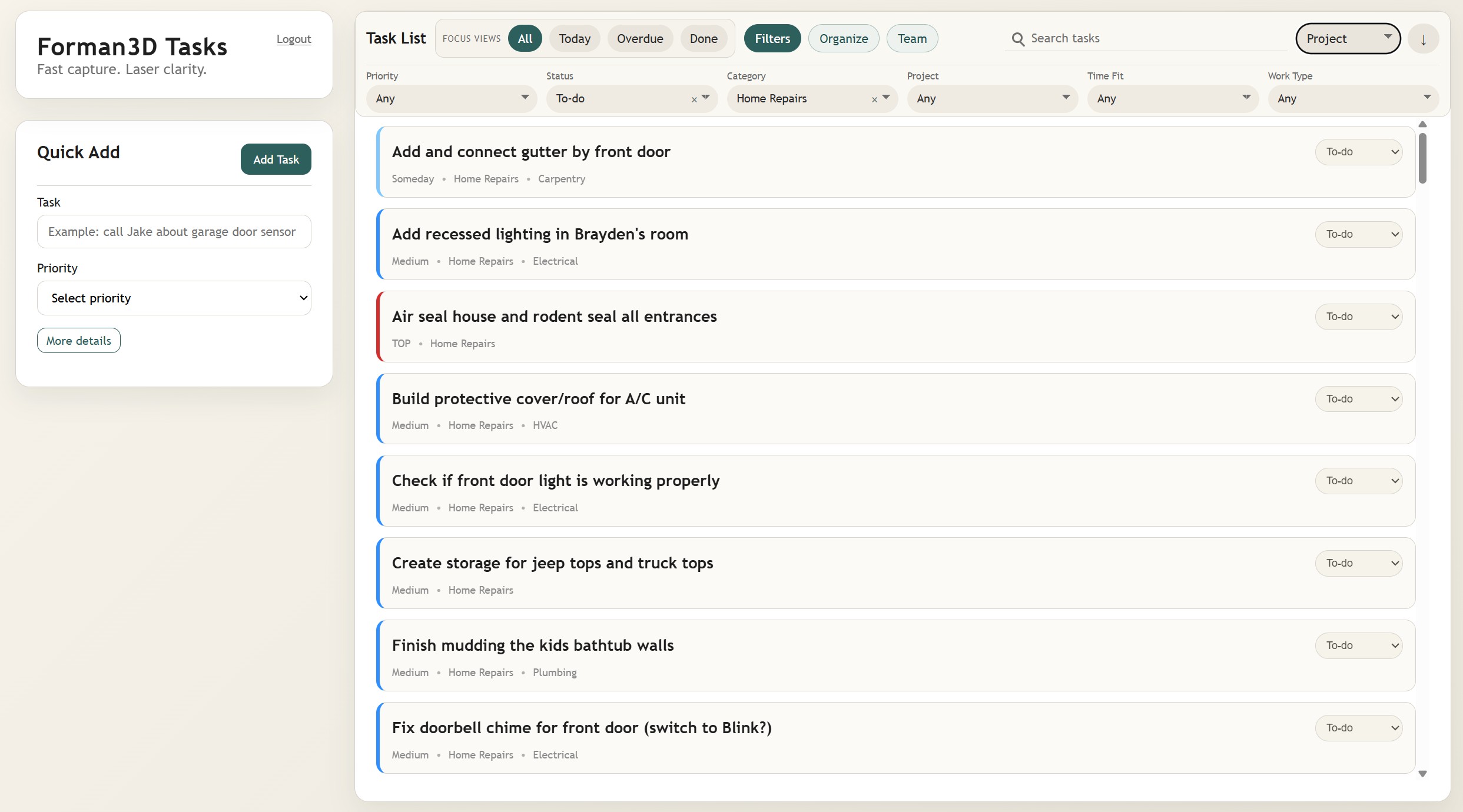Switch to the Done focus view

click(x=704, y=39)
